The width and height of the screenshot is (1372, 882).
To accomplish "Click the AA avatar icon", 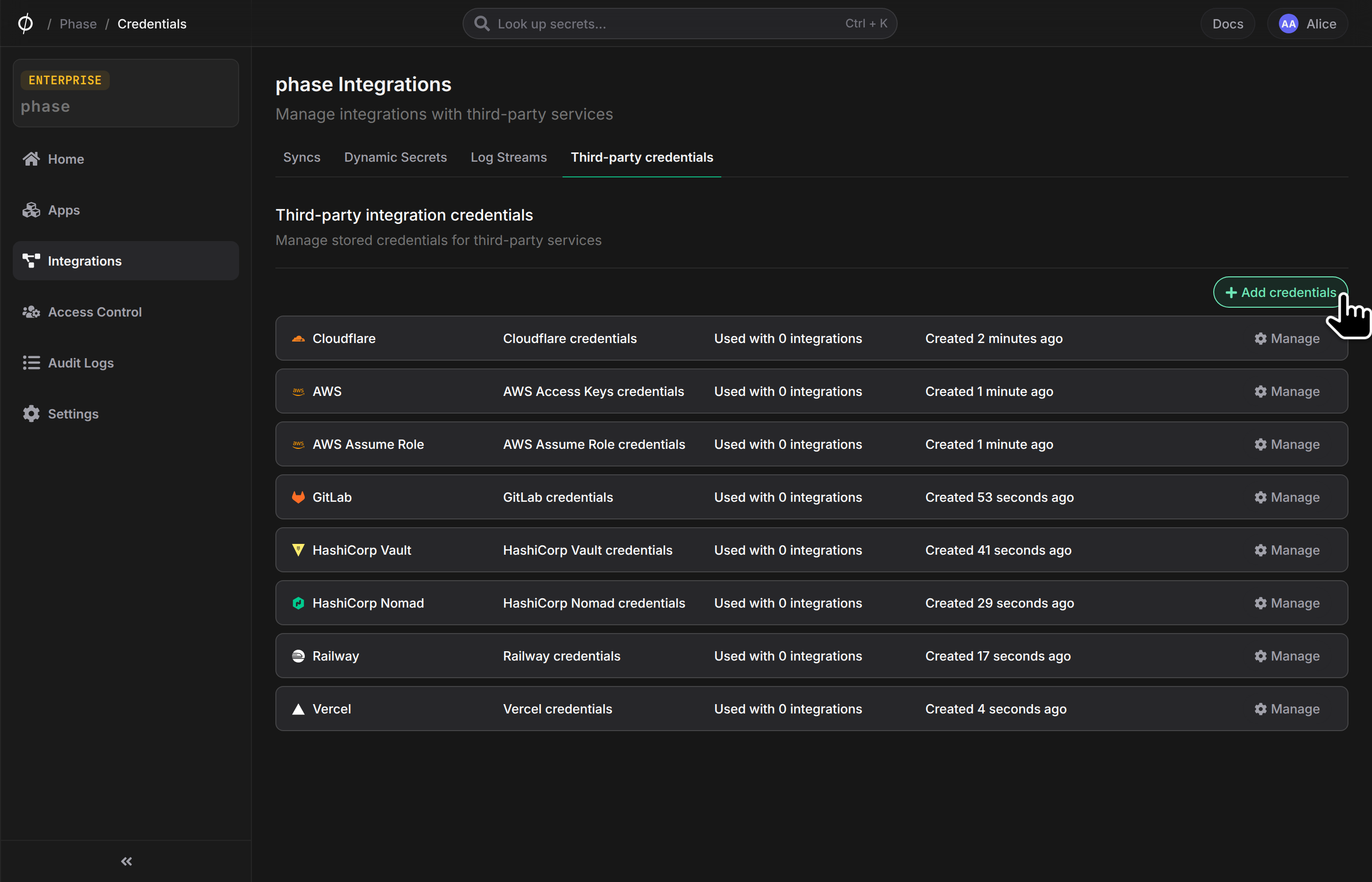I will (x=1288, y=24).
